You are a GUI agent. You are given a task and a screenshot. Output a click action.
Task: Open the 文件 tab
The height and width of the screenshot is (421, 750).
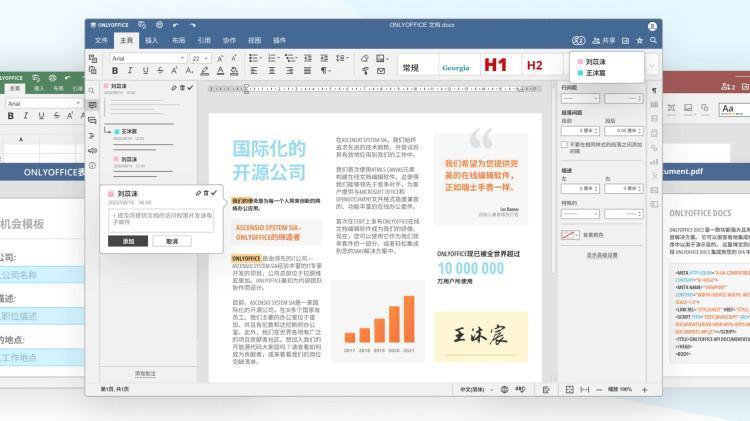point(101,41)
